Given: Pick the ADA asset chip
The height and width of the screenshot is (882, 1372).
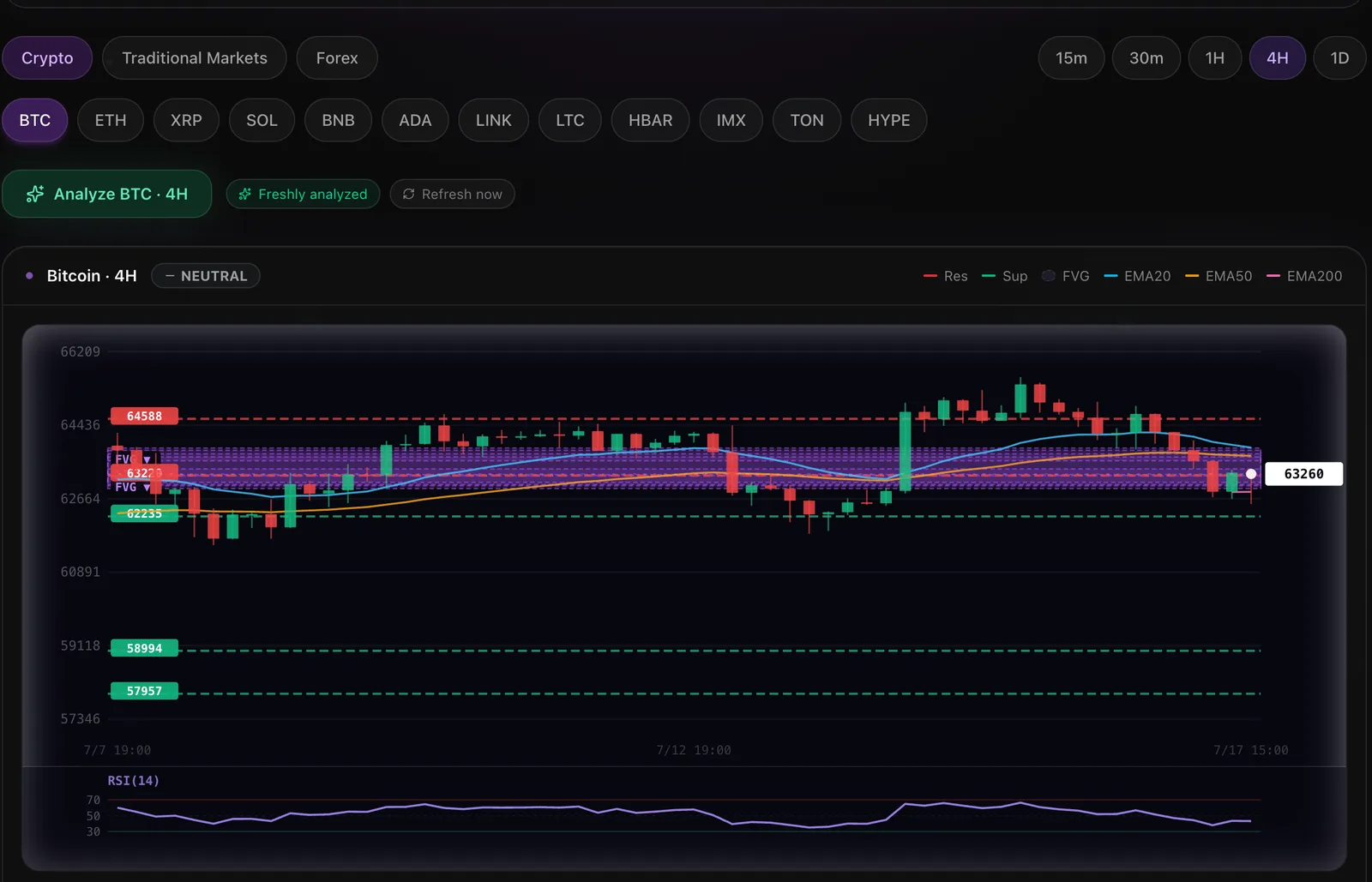Looking at the screenshot, I should pyautogui.click(x=415, y=120).
